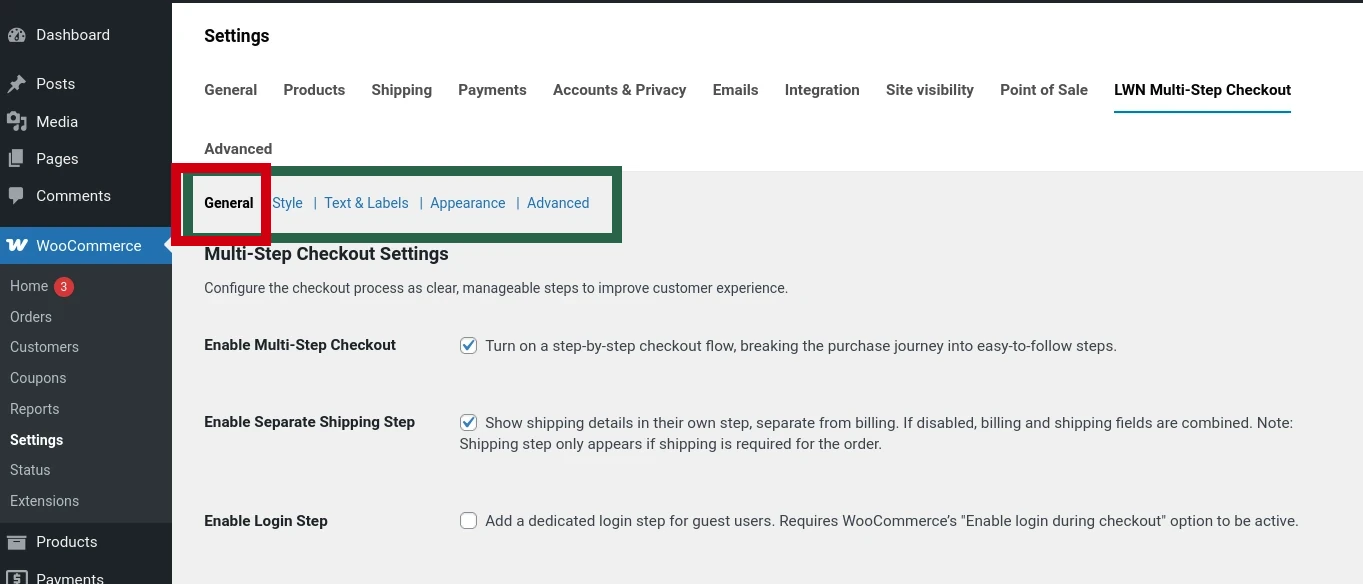Click the Pages icon in sidebar
The width and height of the screenshot is (1363, 584).
click(x=17, y=158)
